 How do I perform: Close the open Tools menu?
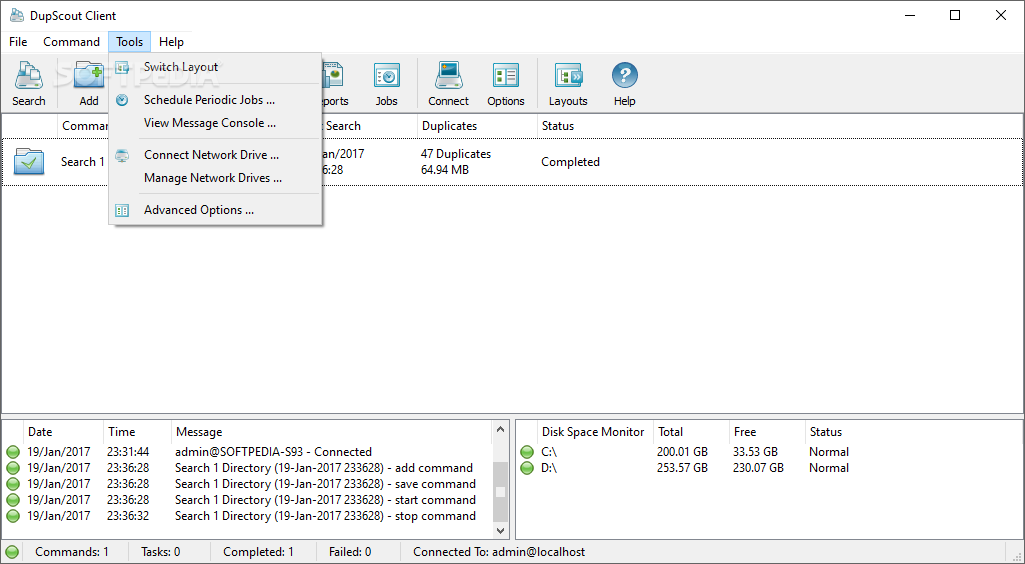[129, 42]
